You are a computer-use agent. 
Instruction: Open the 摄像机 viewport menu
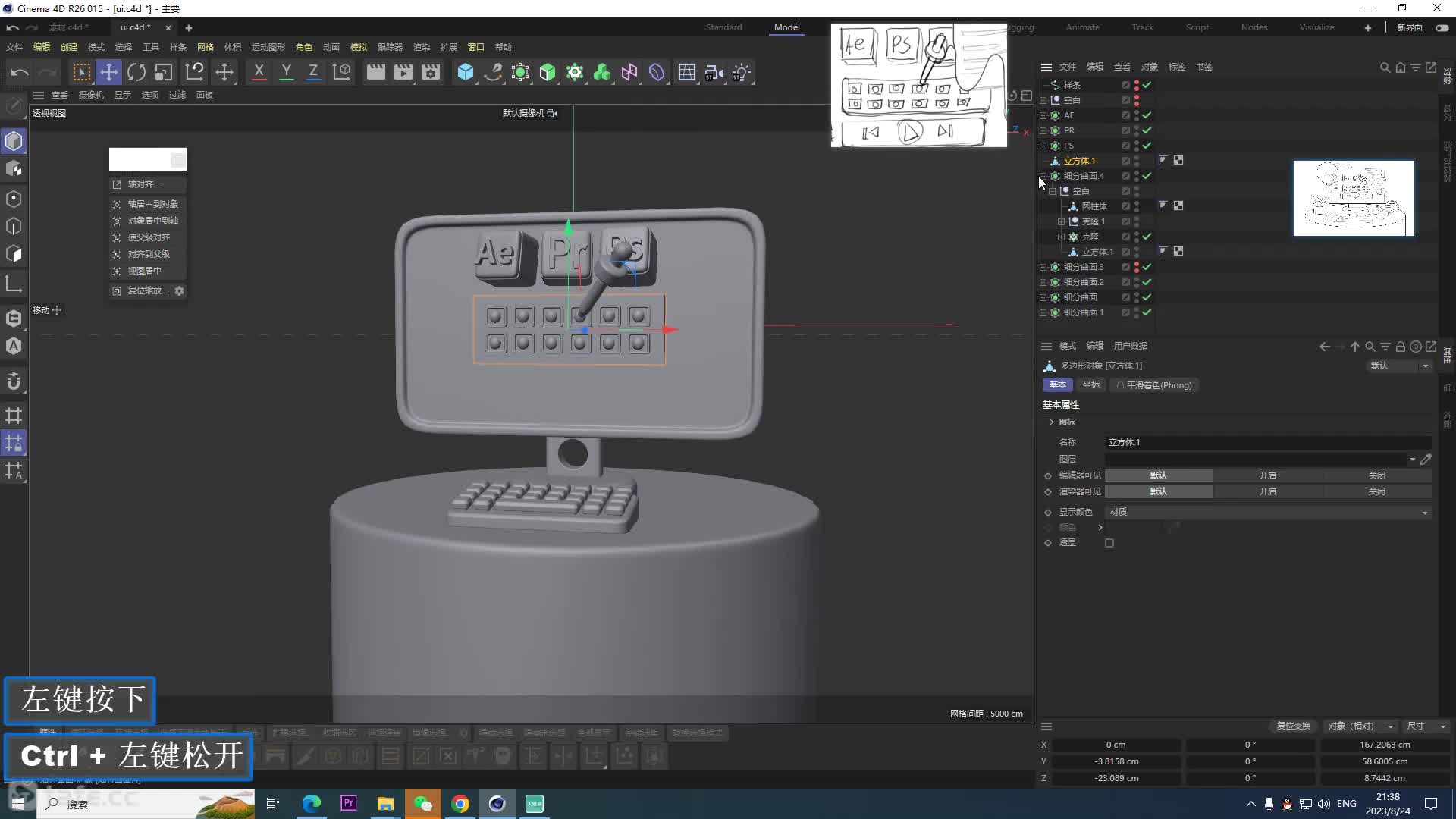[x=91, y=95]
